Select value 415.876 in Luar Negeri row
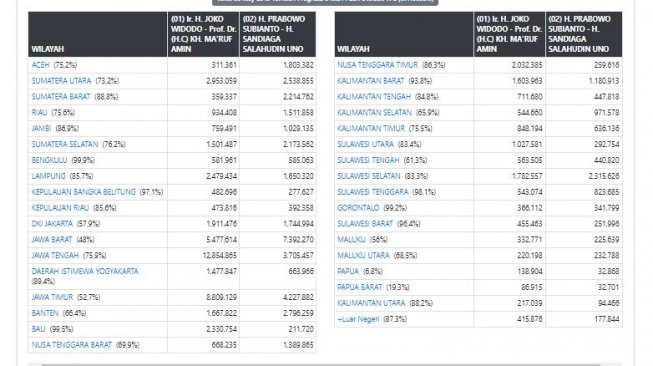This screenshot has width=653, height=366. [x=530, y=319]
